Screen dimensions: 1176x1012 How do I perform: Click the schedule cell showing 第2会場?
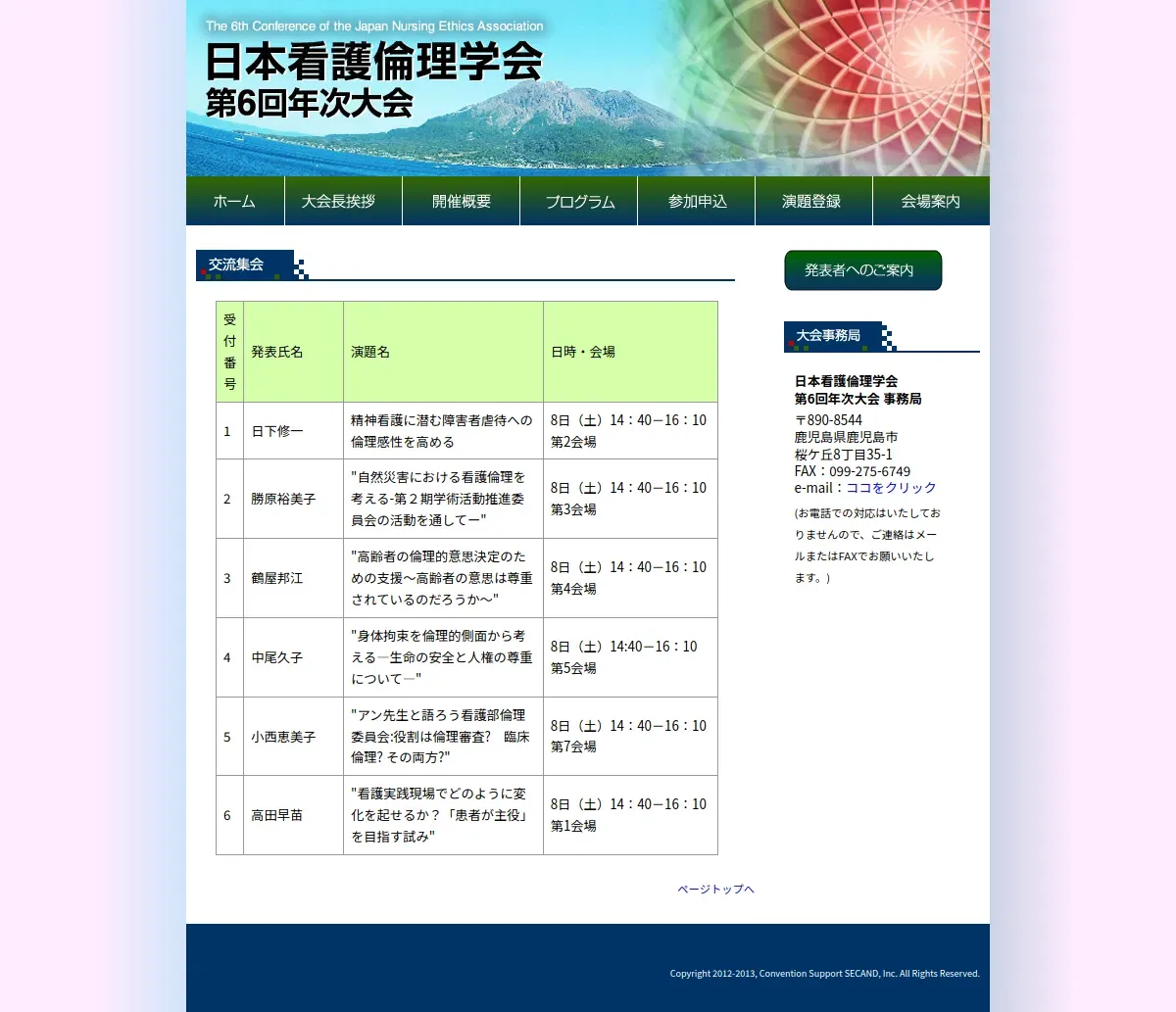pyautogui.click(x=630, y=431)
